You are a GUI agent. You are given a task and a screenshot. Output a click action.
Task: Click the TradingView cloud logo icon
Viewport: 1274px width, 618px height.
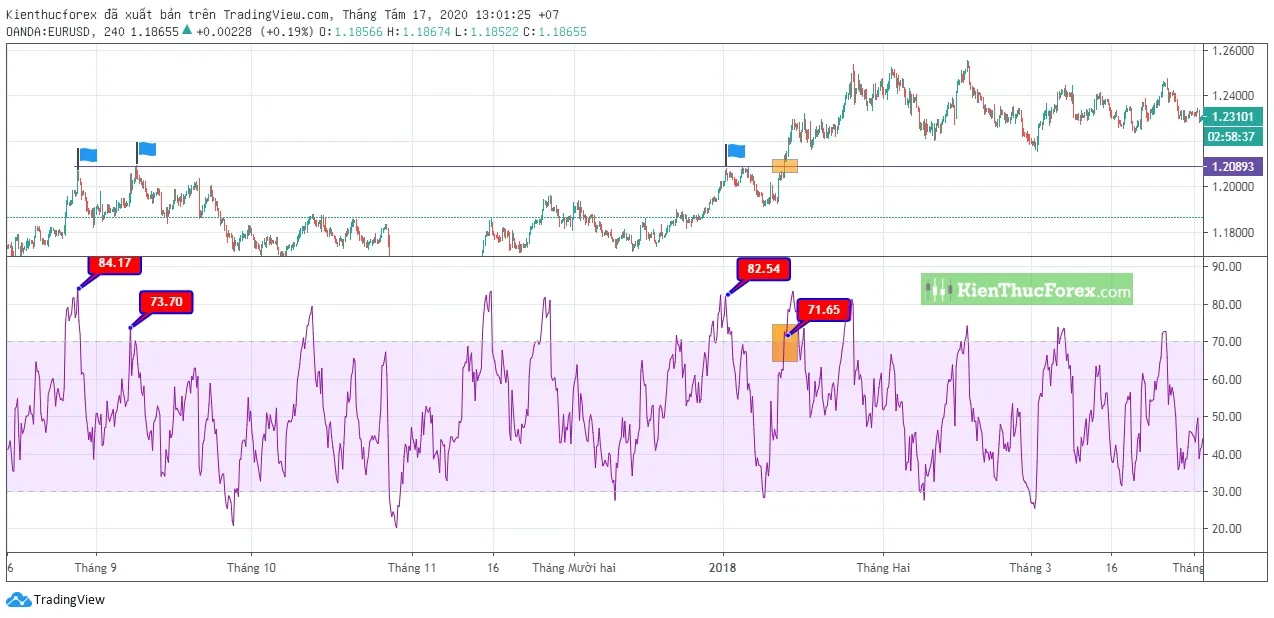coord(18,600)
